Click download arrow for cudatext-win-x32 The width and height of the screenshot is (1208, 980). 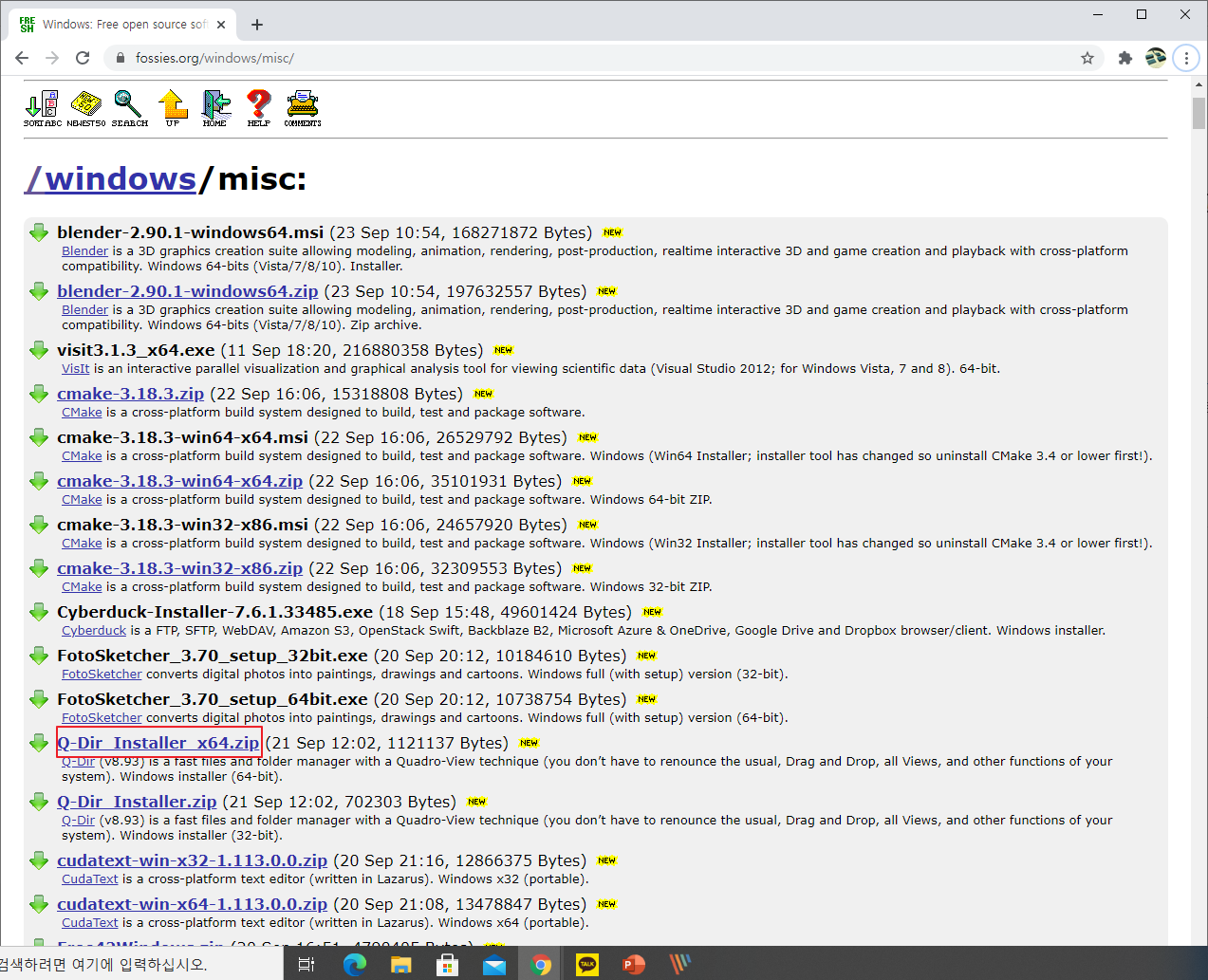pos(39,860)
